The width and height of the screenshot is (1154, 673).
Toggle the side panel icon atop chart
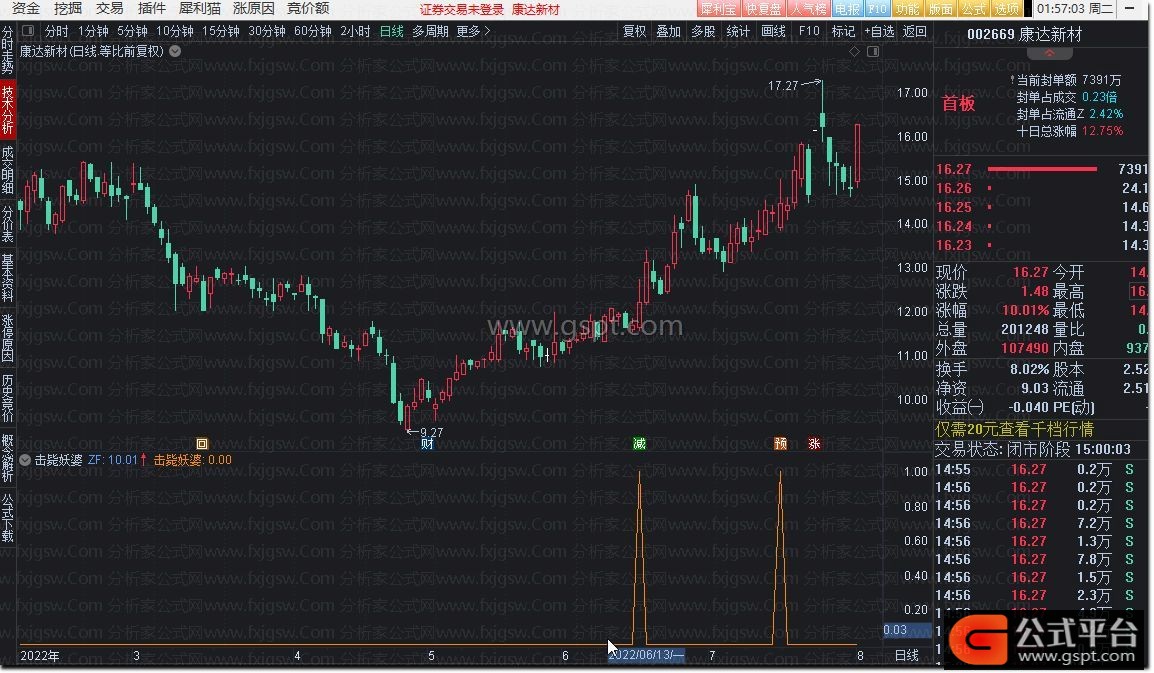tap(873, 51)
